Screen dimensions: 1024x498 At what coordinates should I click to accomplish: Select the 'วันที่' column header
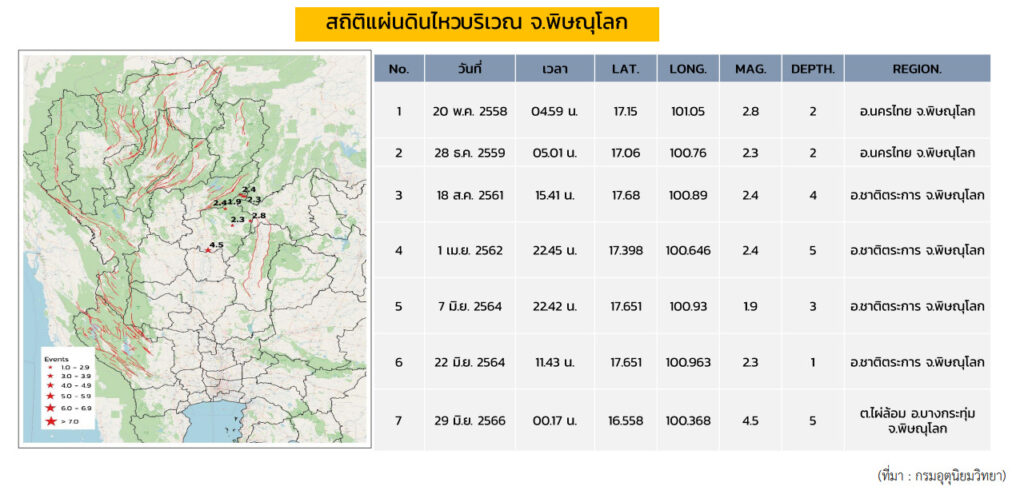tap(470, 69)
